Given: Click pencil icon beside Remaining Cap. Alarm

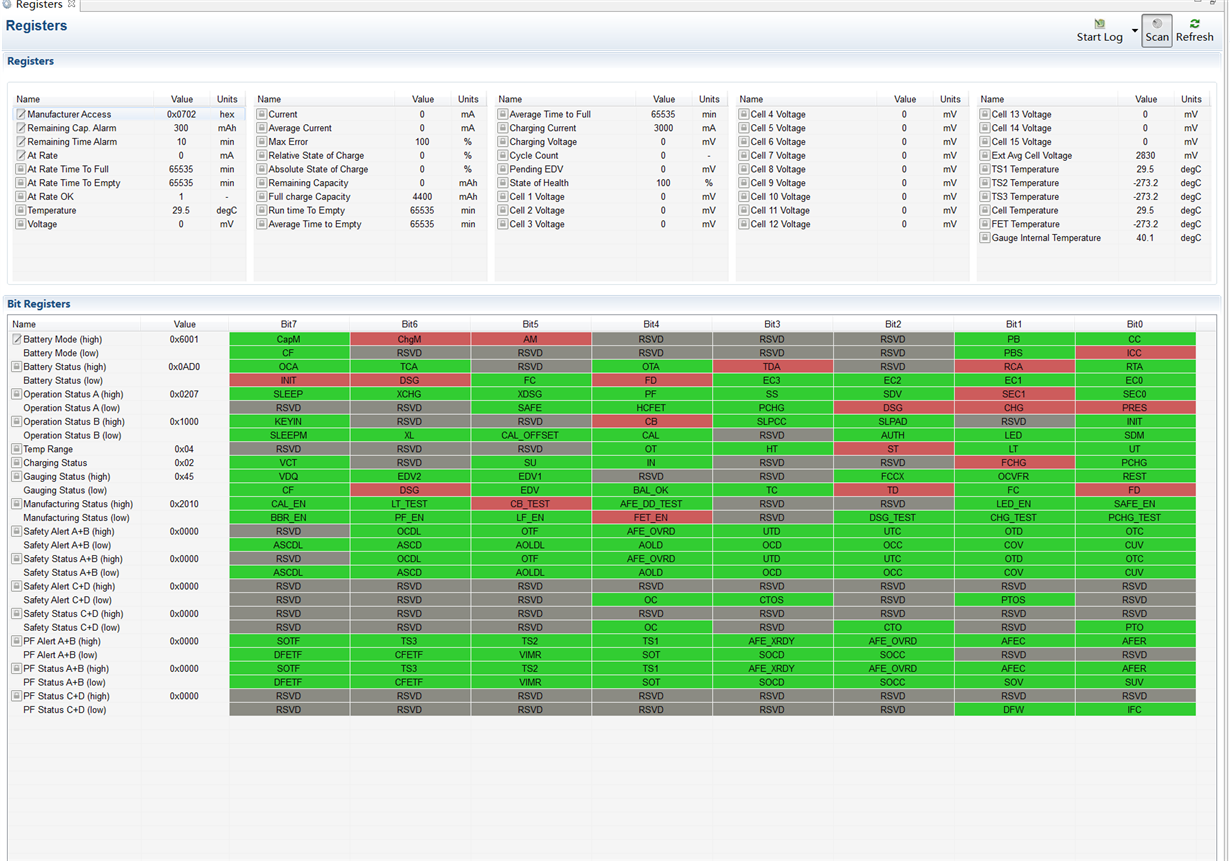Looking at the screenshot, I should (21, 129).
